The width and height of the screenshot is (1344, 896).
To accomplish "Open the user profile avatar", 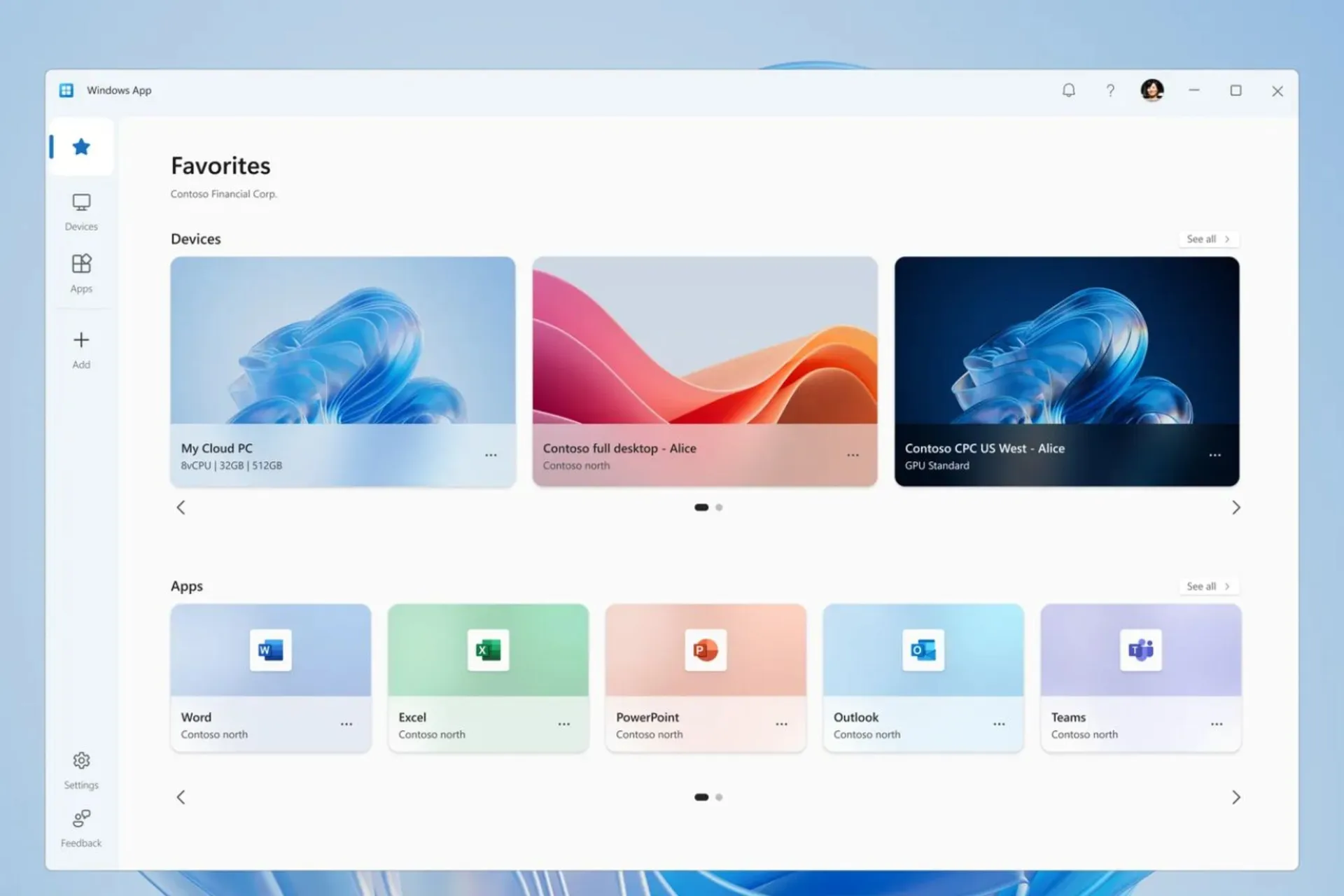I will point(1152,90).
